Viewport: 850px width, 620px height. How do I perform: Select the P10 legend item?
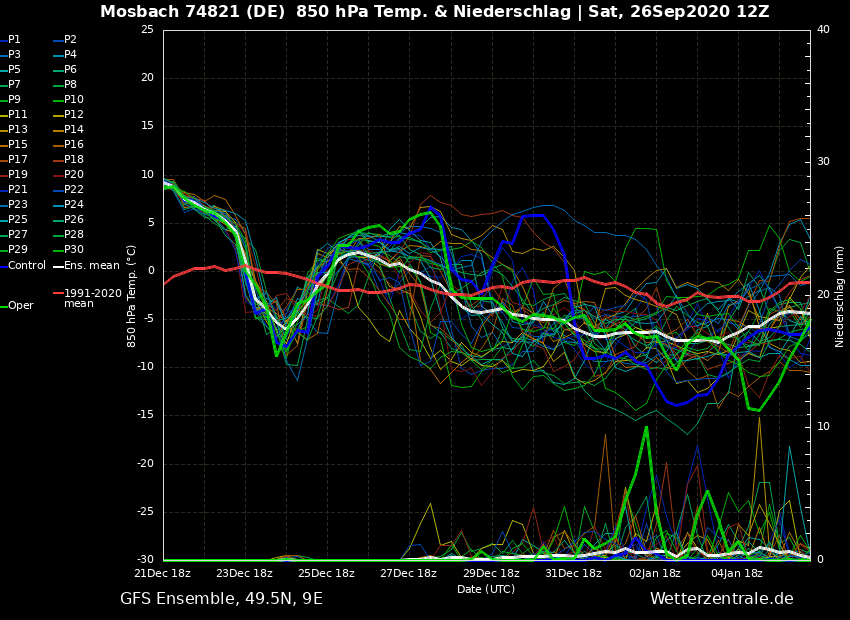pos(74,100)
